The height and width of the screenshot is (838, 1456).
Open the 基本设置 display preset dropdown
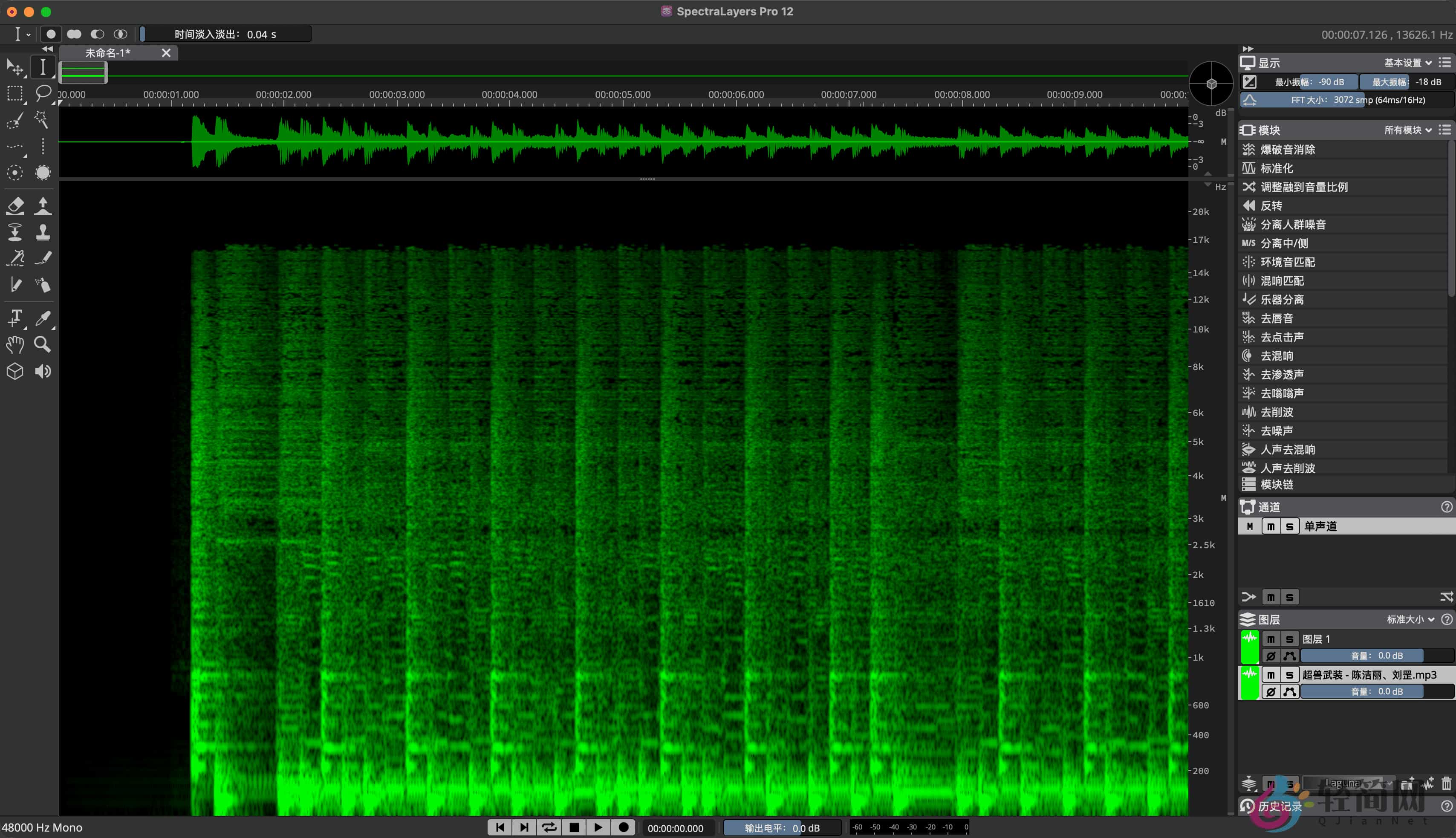(x=1408, y=63)
